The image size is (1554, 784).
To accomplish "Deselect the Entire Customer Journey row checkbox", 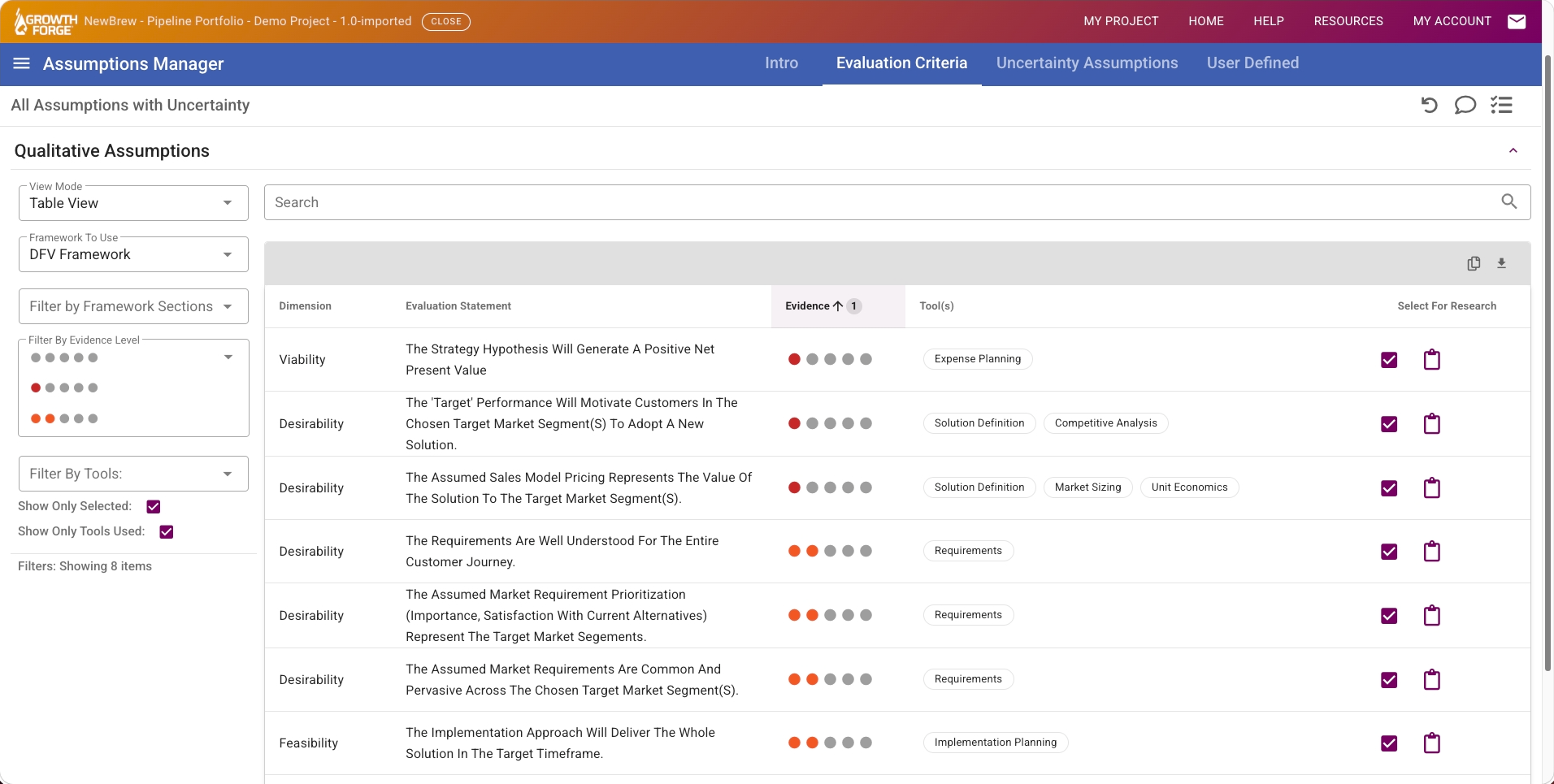I will tap(1389, 552).
